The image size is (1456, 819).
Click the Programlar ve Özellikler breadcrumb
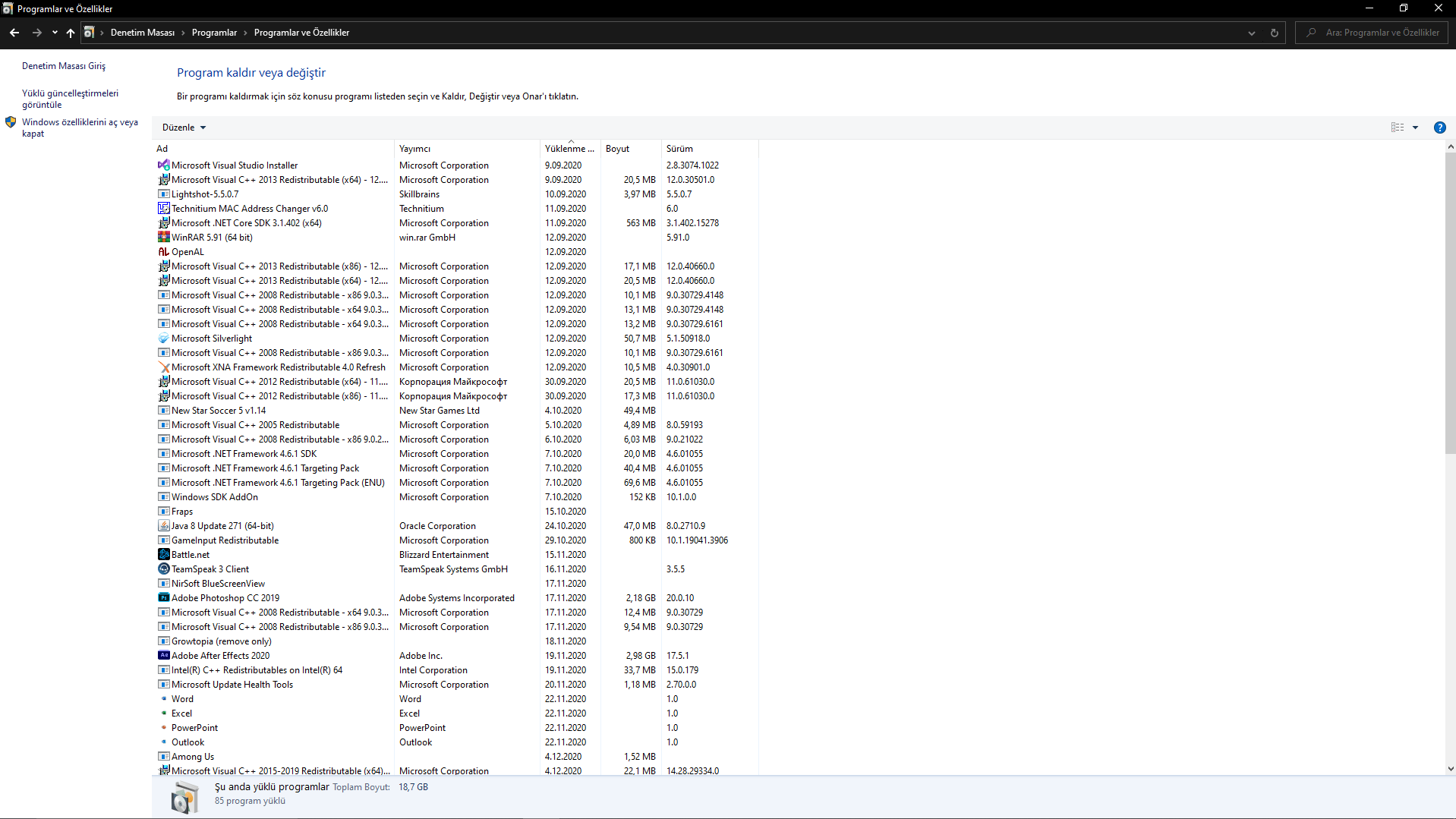pyautogui.click(x=301, y=33)
